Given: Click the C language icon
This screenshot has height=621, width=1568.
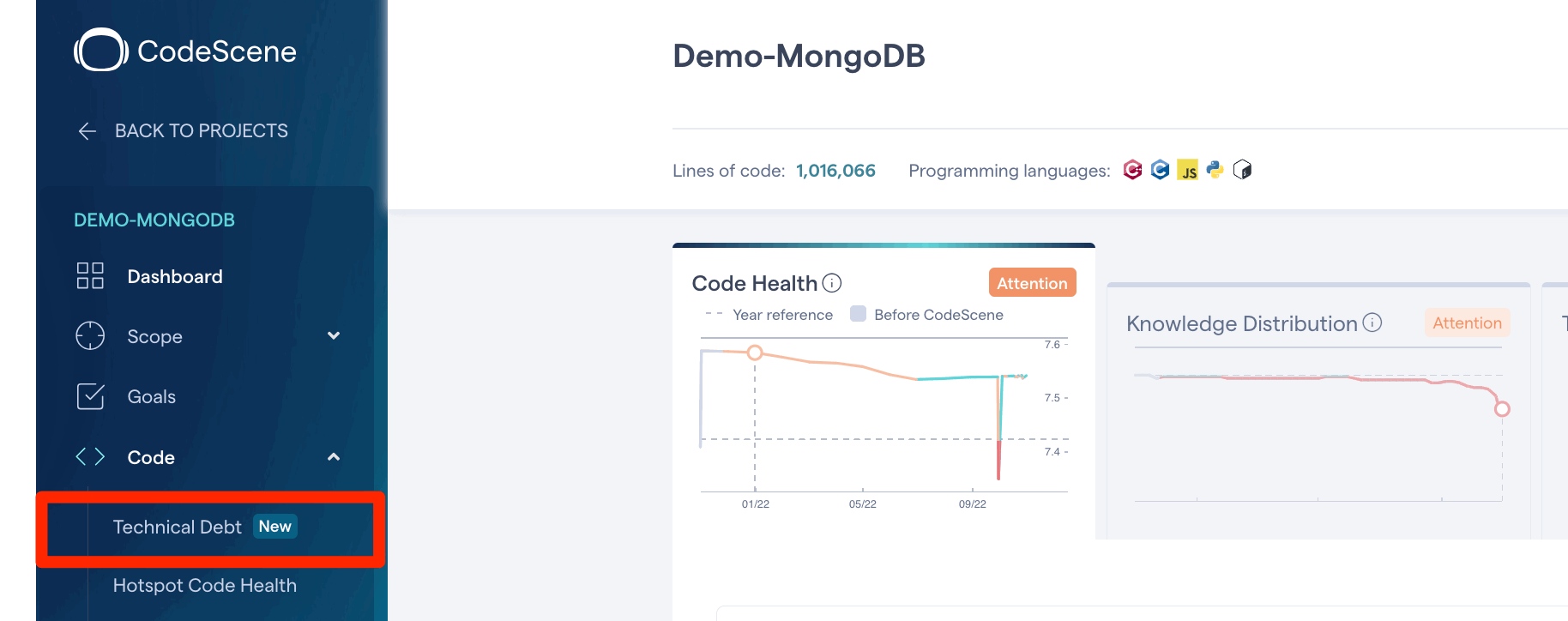Looking at the screenshot, I should pyautogui.click(x=1161, y=170).
